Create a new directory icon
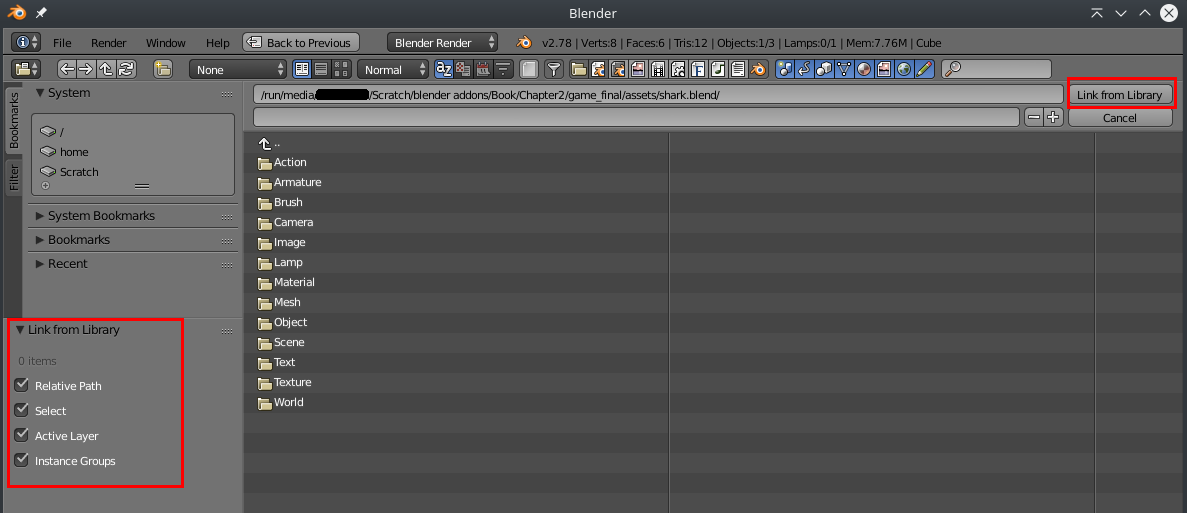The width and height of the screenshot is (1187, 513). [163, 70]
